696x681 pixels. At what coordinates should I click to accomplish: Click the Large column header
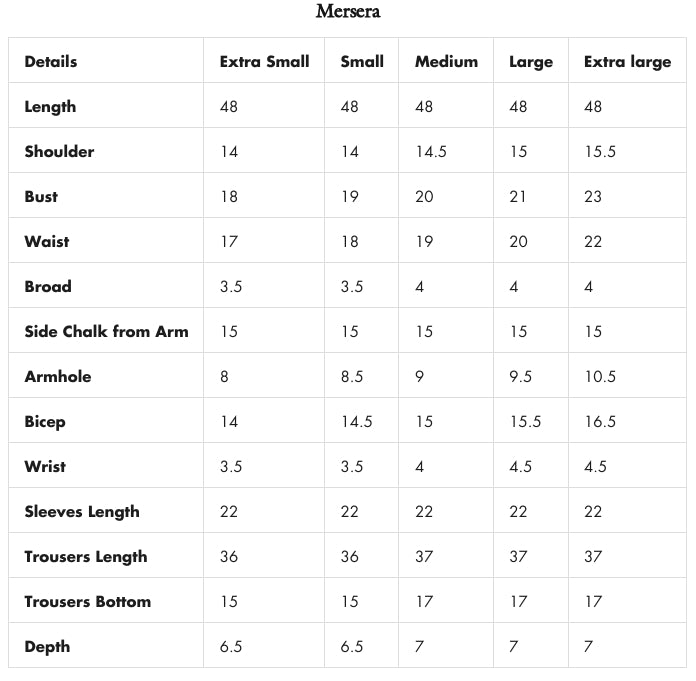click(530, 62)
